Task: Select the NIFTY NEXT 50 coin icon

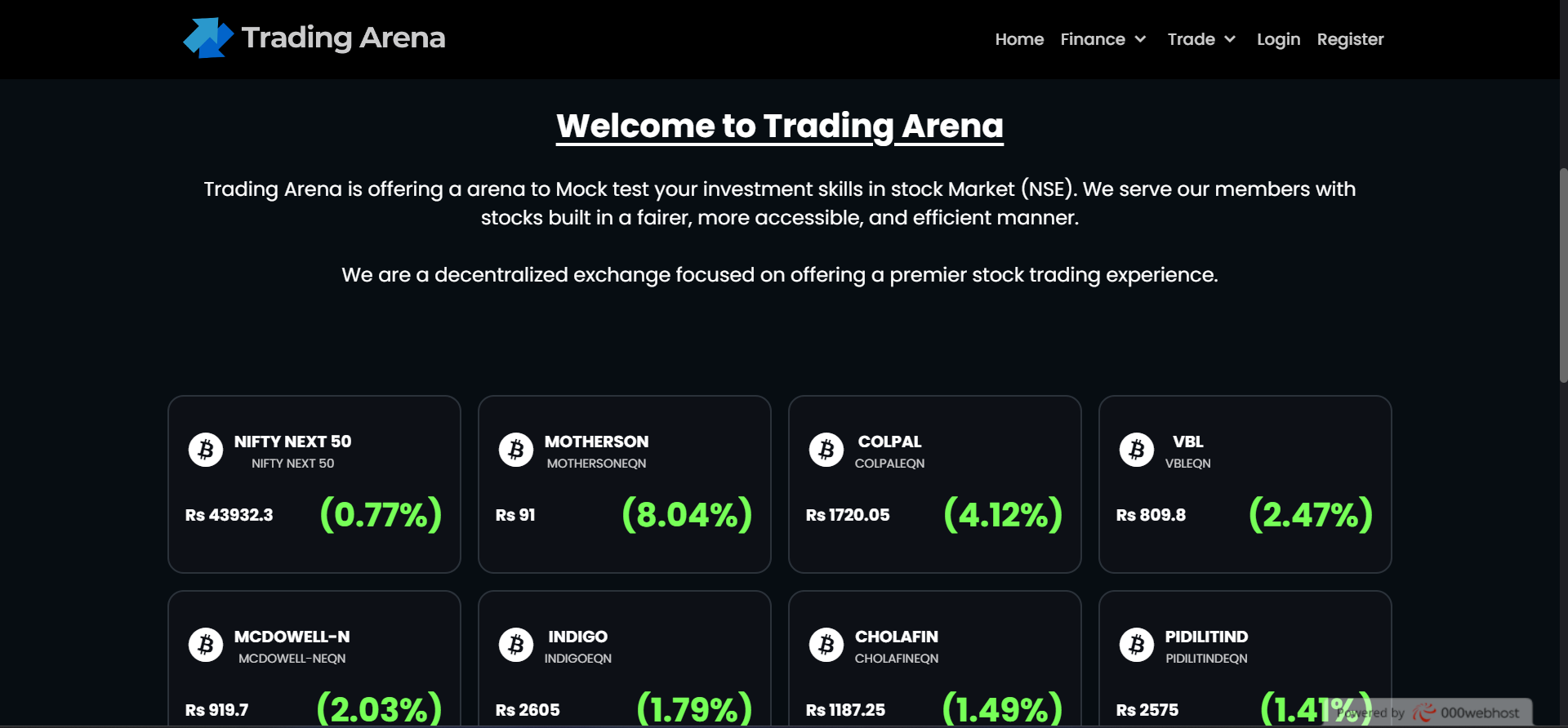Action: (205, 450)
